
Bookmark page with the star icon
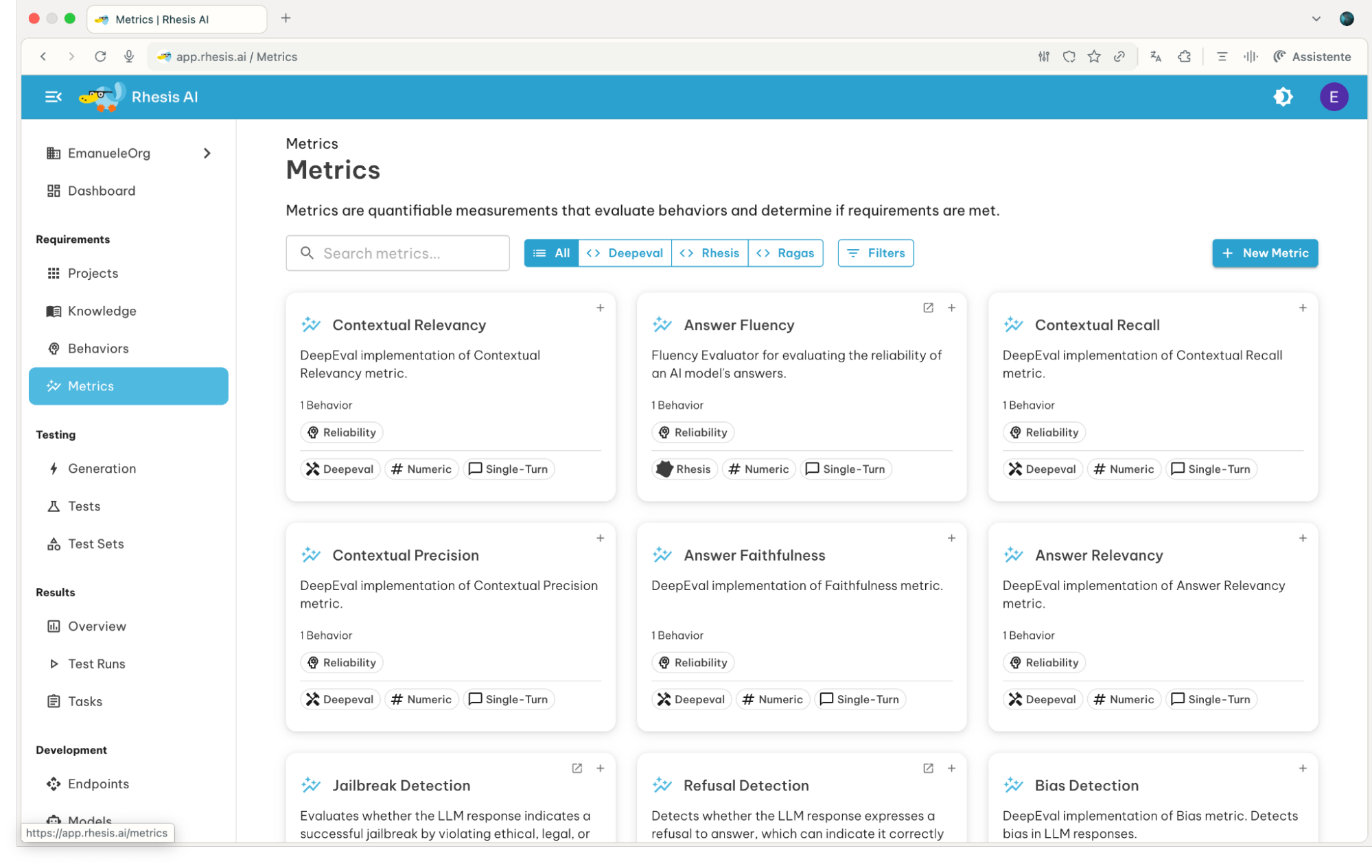coord(1094,57)
